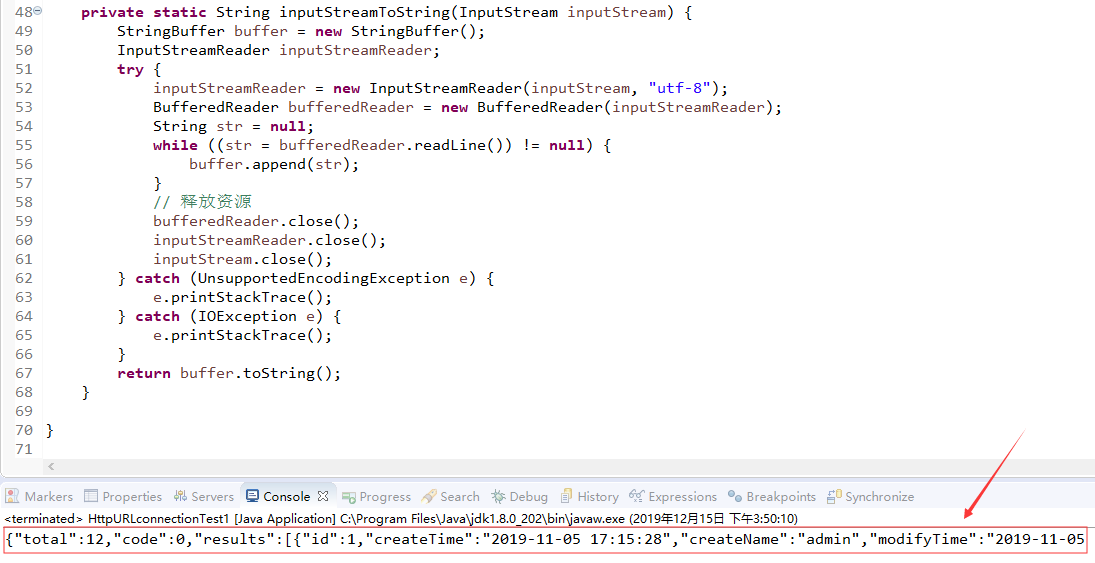Open the Breakpoints tab
This screenshot has width=1095, height=563.
tap(772, 497)
